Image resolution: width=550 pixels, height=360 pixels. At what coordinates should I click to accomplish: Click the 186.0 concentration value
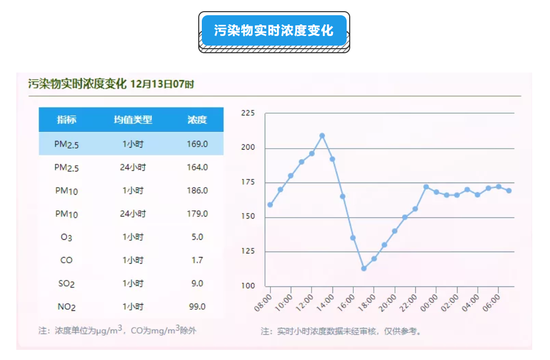click(x=197, y=191)
